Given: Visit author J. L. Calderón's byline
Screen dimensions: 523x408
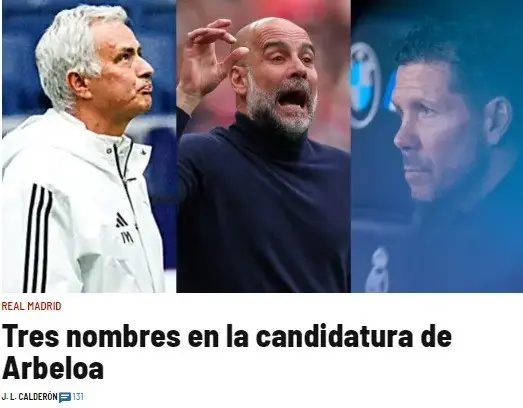Looking at the screenshot, I should coord(29,397).
